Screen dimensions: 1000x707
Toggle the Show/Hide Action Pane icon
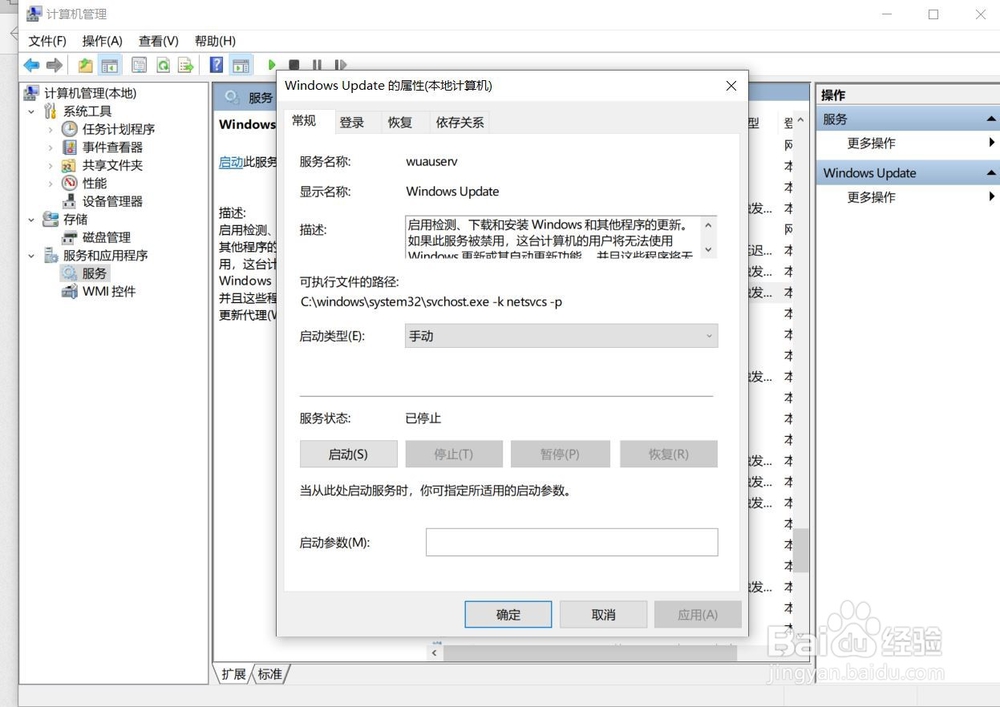click(x=241, y=65)
